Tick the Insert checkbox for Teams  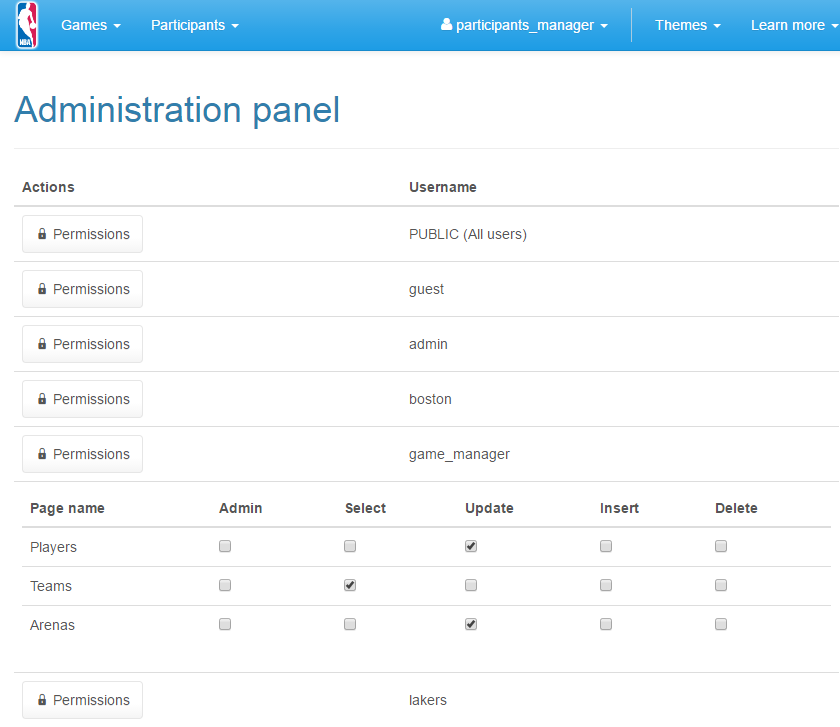pyautogui.click(x=606, y=585)
